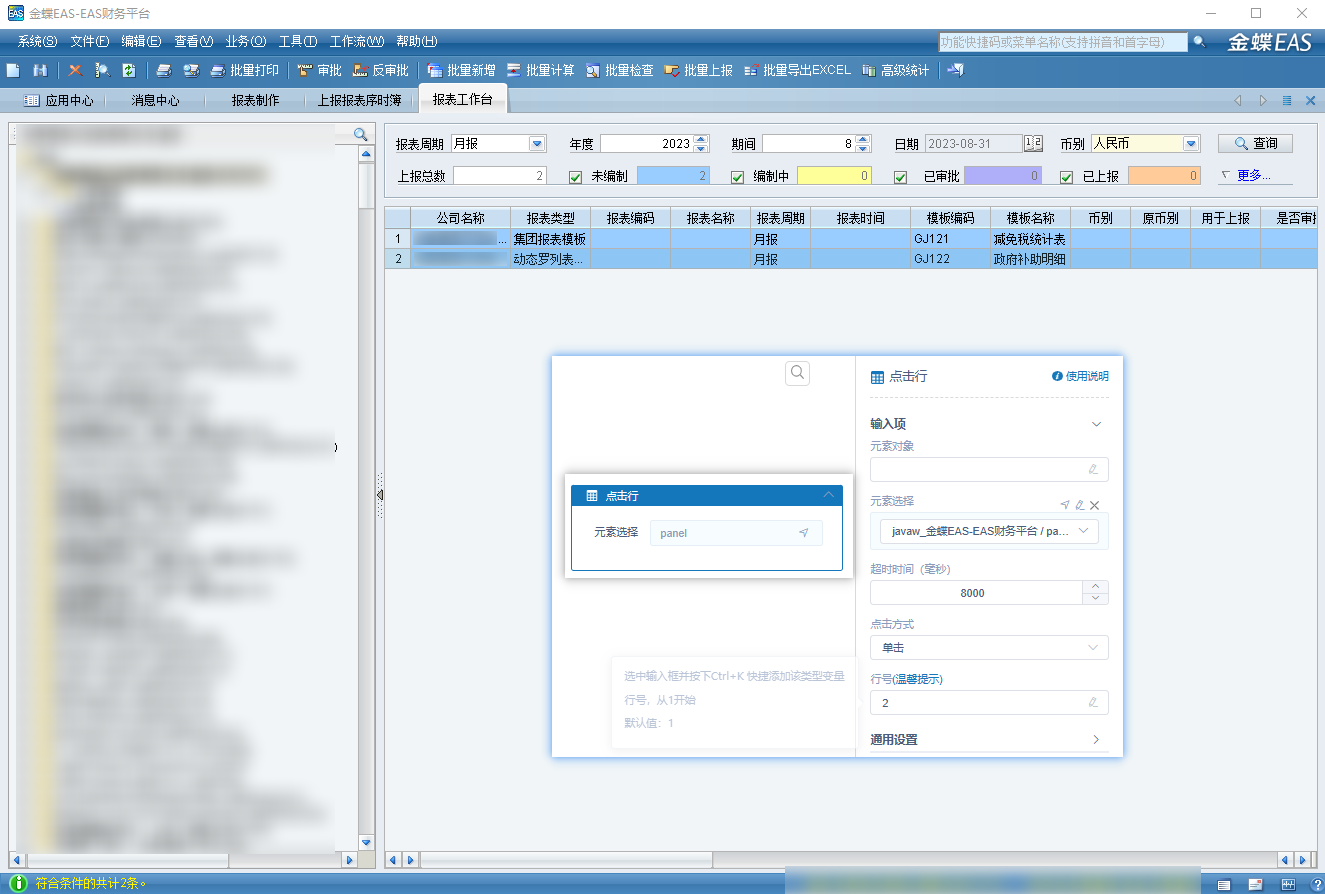Click the 审批 toolbar button
The image size is (1325, 894).
click(320, 71)
